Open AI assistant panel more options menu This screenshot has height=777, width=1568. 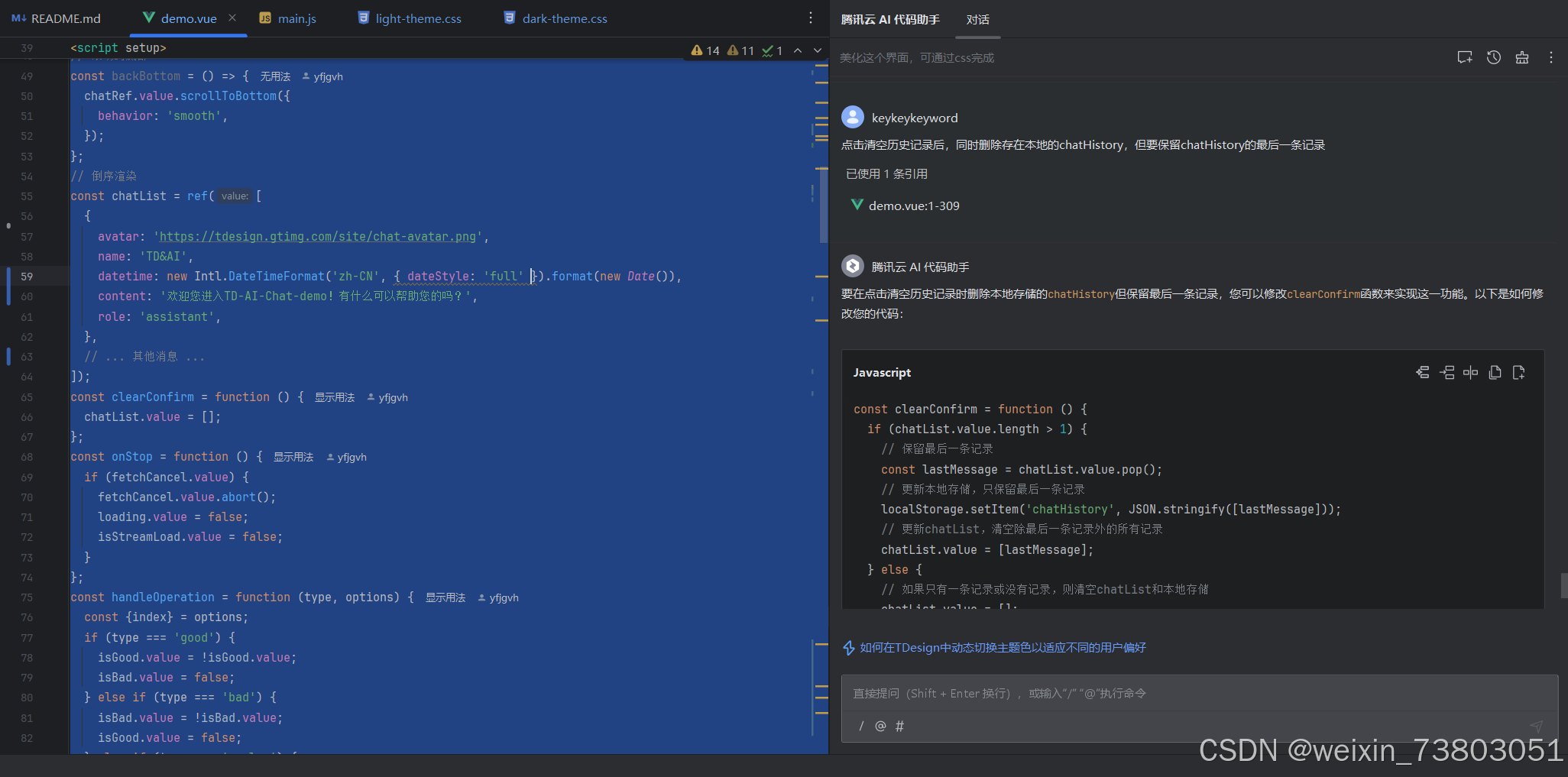(1550, 57)
